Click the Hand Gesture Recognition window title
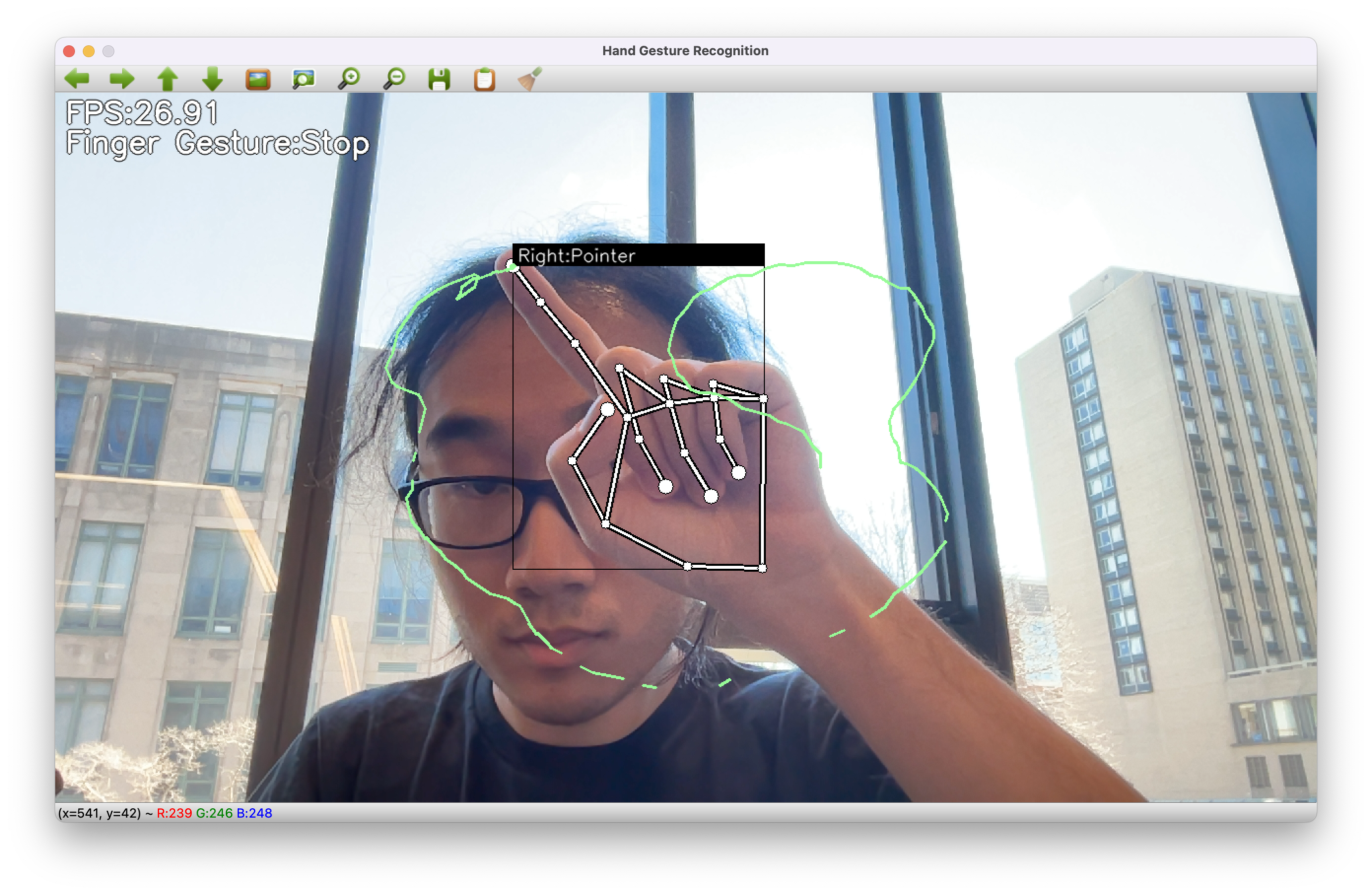 [x=685, y=51]
